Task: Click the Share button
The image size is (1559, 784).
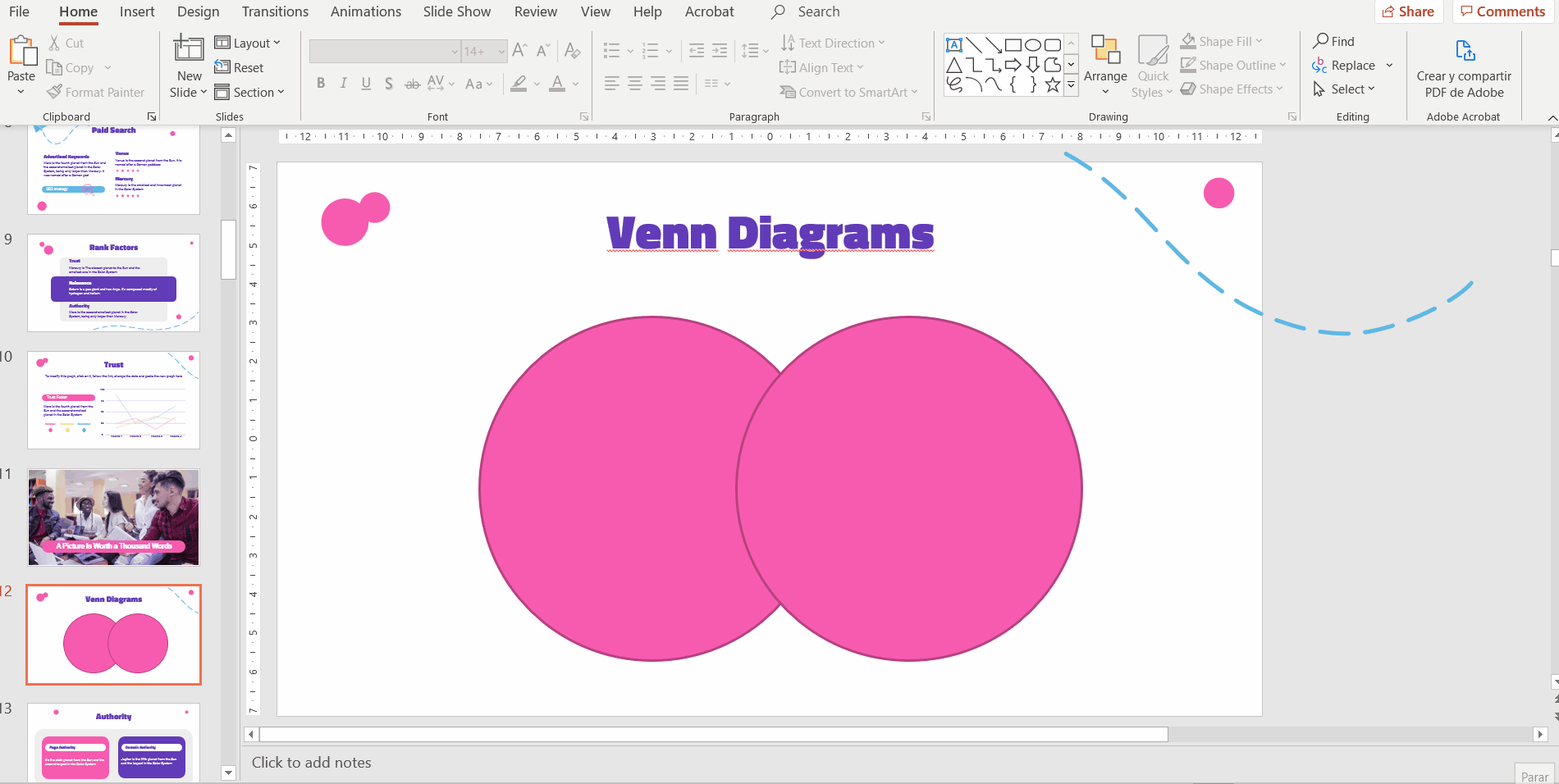Action: click(x=1408, y=11)
